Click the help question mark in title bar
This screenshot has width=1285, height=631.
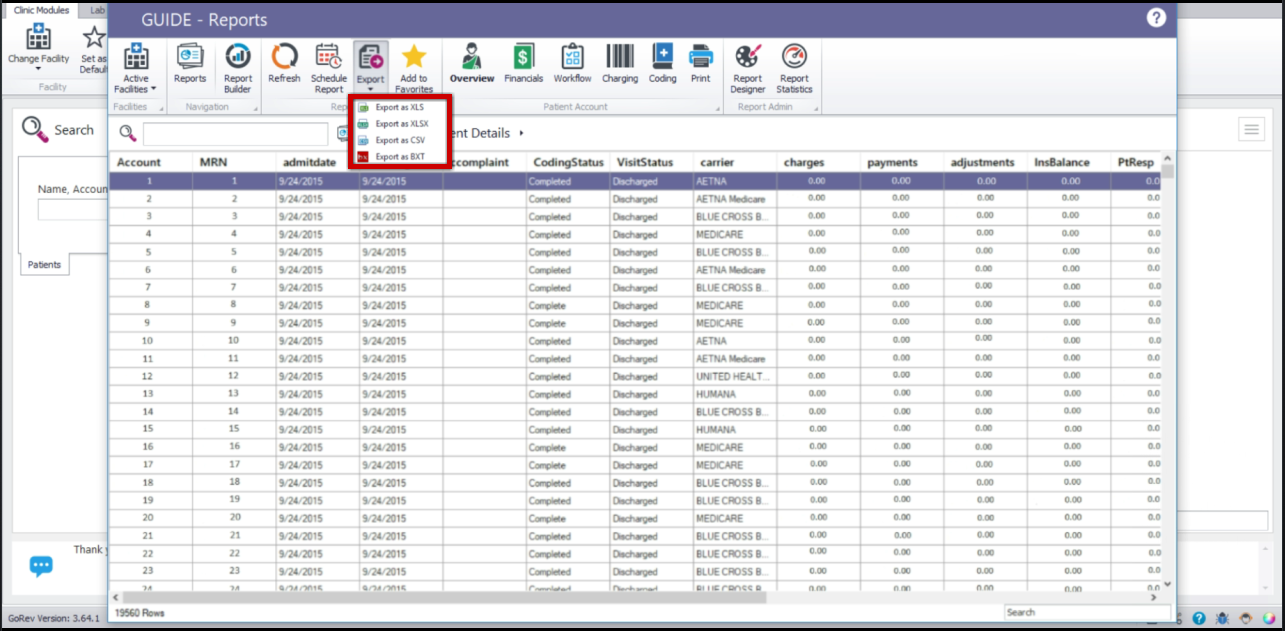click(1156, 18)
